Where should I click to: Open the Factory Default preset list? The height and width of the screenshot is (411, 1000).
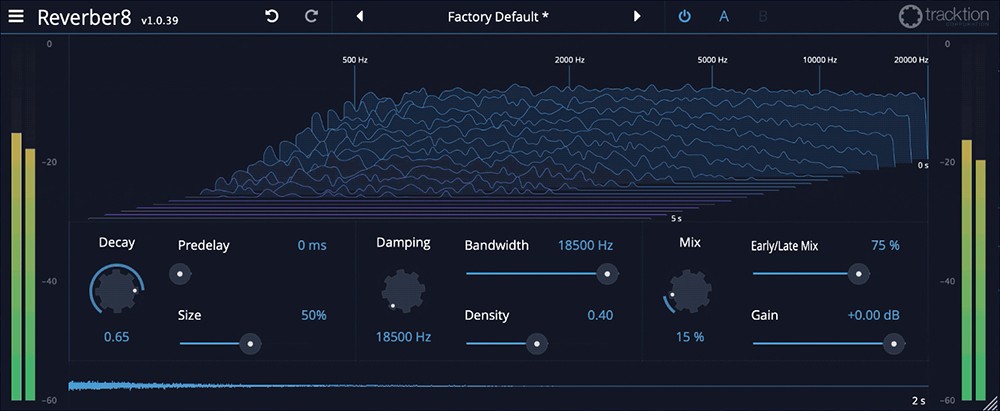(498, 16)
